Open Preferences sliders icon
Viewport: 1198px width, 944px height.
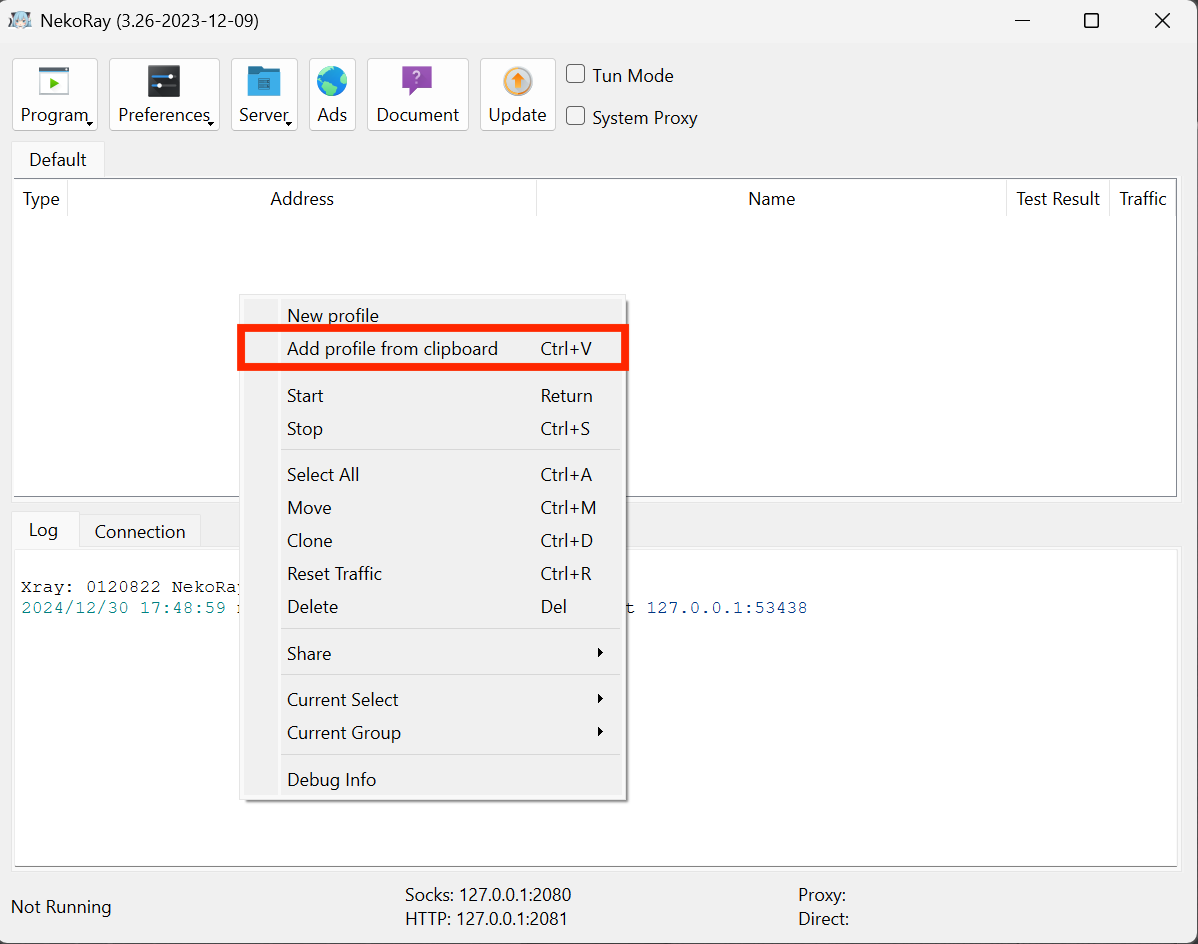coord(163,82)
